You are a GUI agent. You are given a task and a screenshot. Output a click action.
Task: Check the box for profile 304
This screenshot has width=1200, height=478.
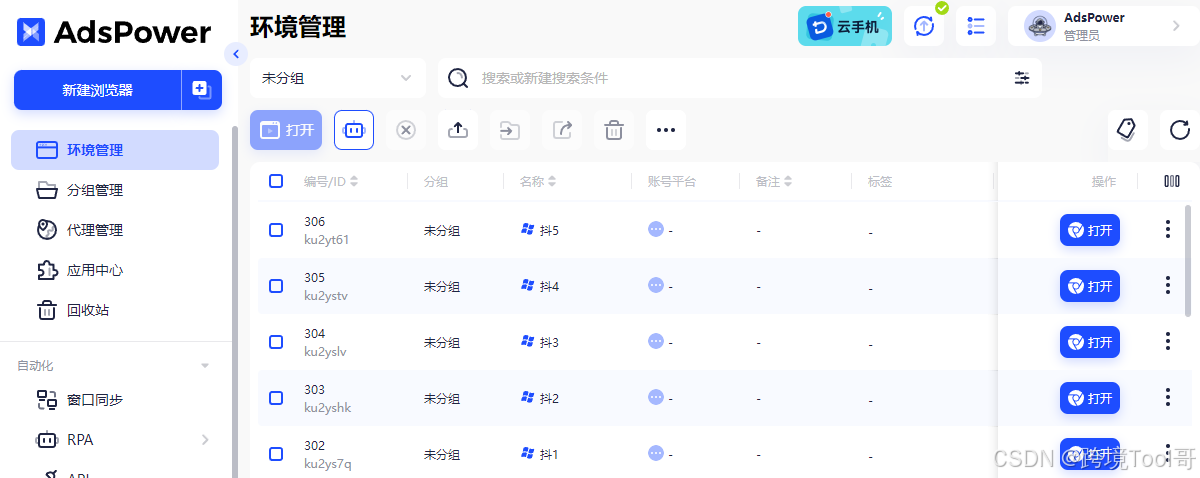[x=276, y=342]
